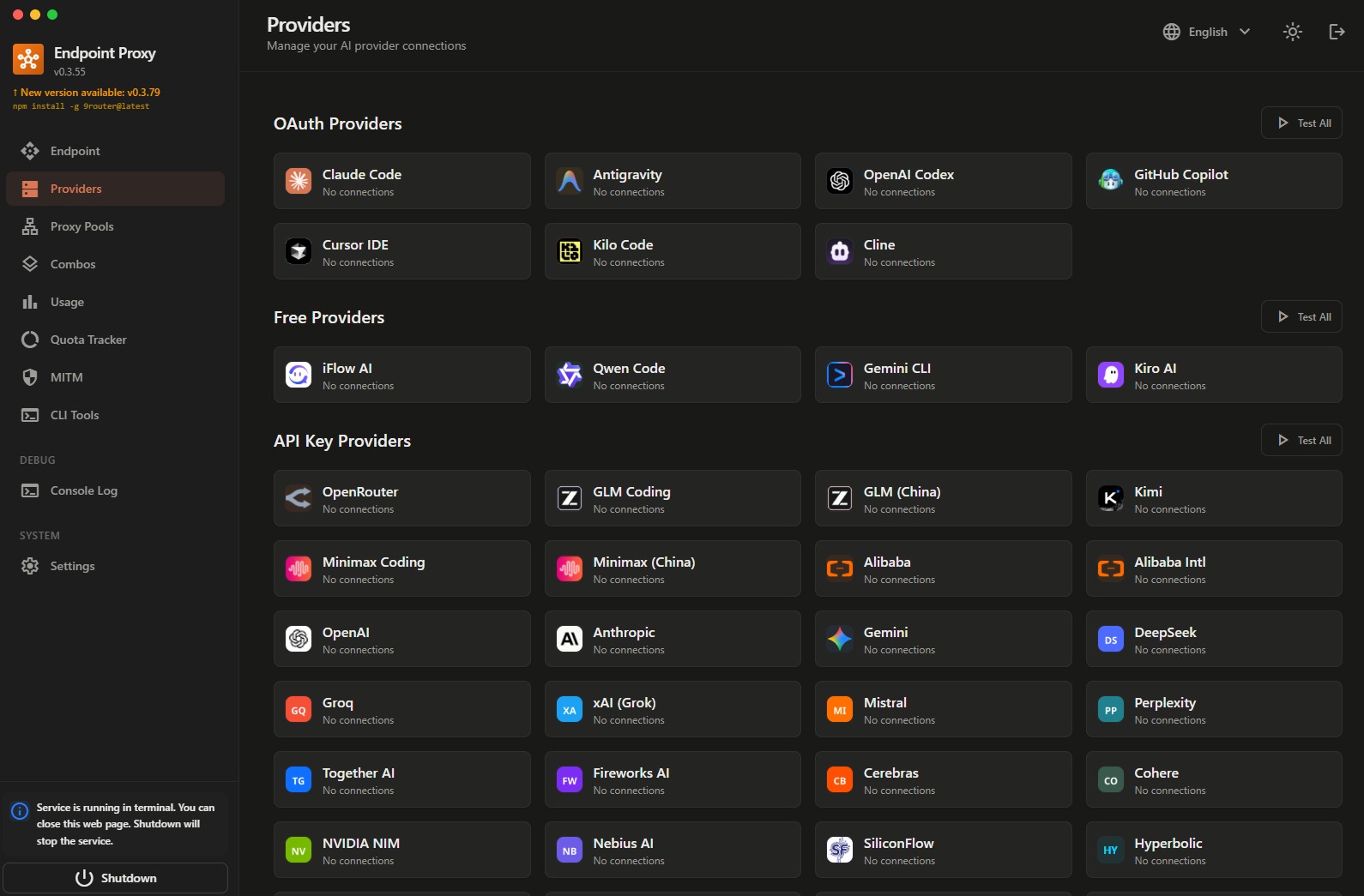
Task: Click the Gemini CLI terminal icon
Action: (840, 375)
